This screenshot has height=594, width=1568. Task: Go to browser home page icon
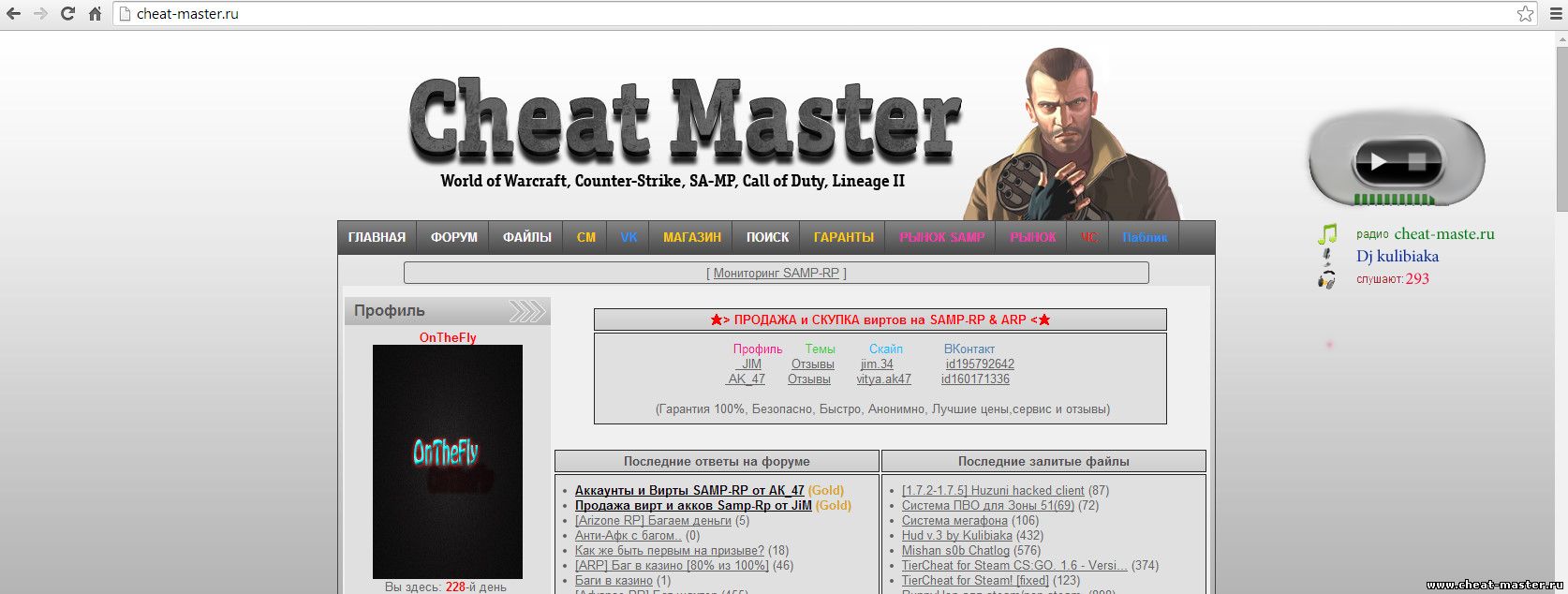95,14
